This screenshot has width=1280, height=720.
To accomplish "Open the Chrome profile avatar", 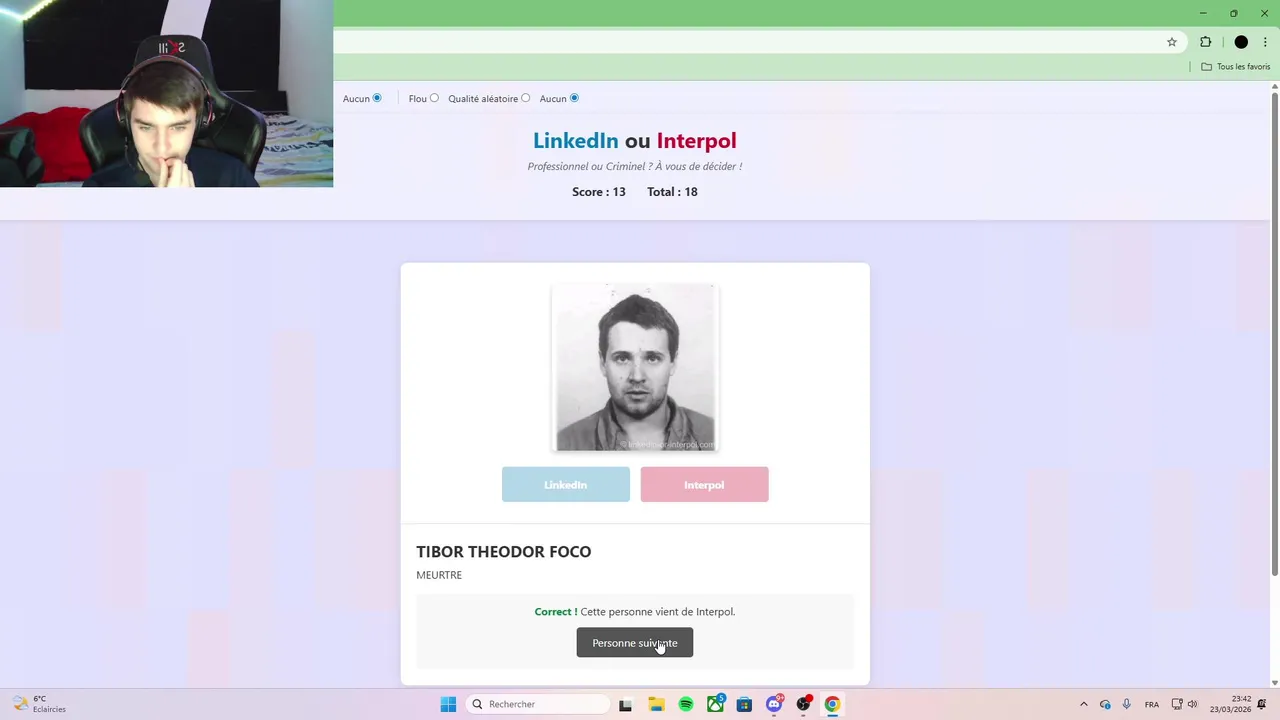I will [x=1241, y=42].
